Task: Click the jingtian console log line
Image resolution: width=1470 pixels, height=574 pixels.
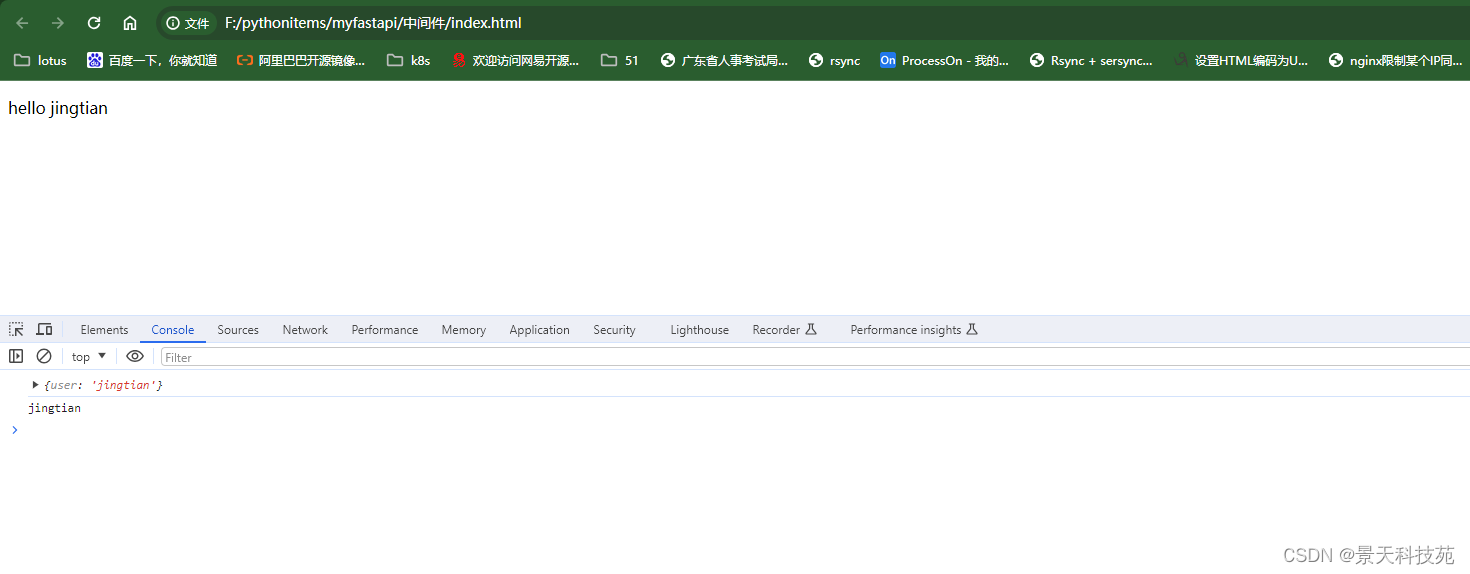Action: tap(55, 408)
